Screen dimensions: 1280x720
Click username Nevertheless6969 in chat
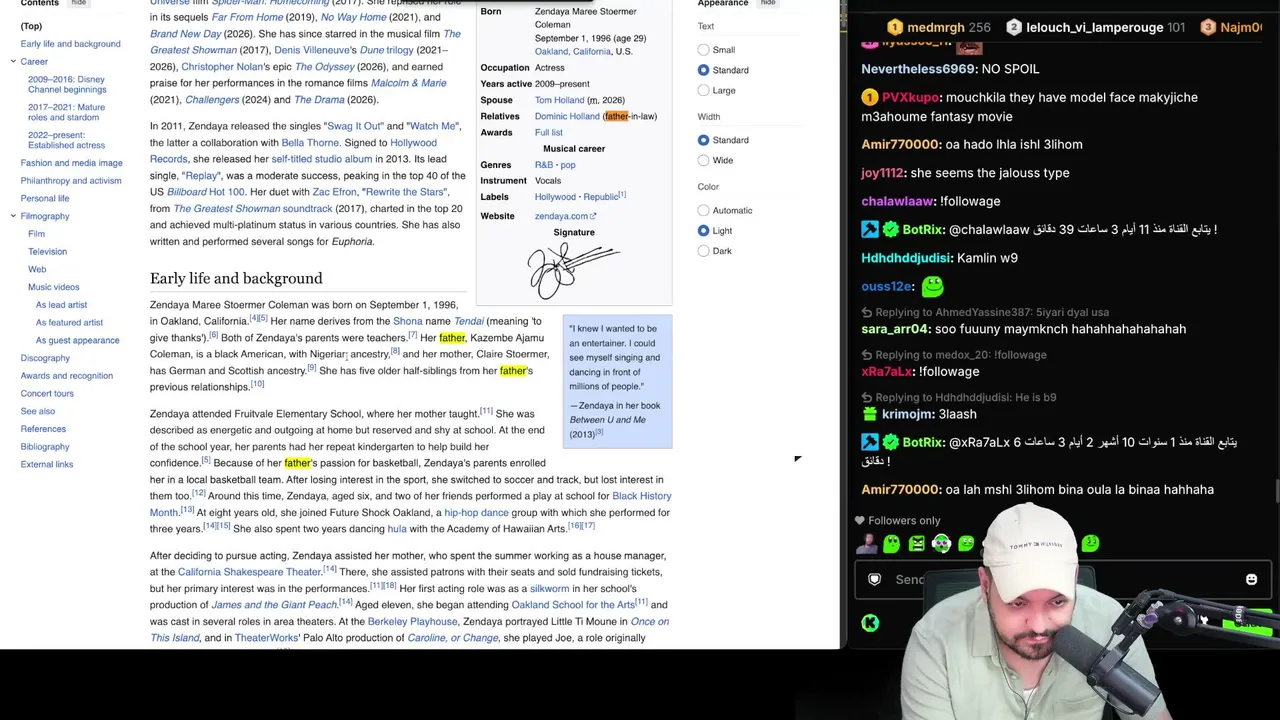[918, 69]
